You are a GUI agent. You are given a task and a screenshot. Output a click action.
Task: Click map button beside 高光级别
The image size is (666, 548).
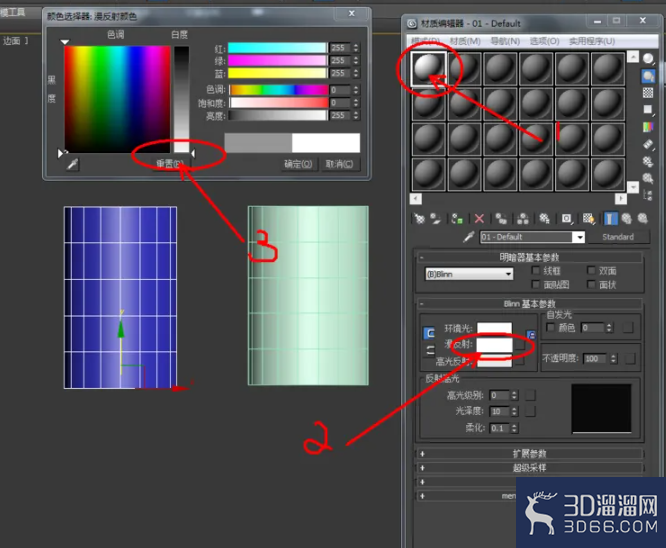tap(530, 395)
